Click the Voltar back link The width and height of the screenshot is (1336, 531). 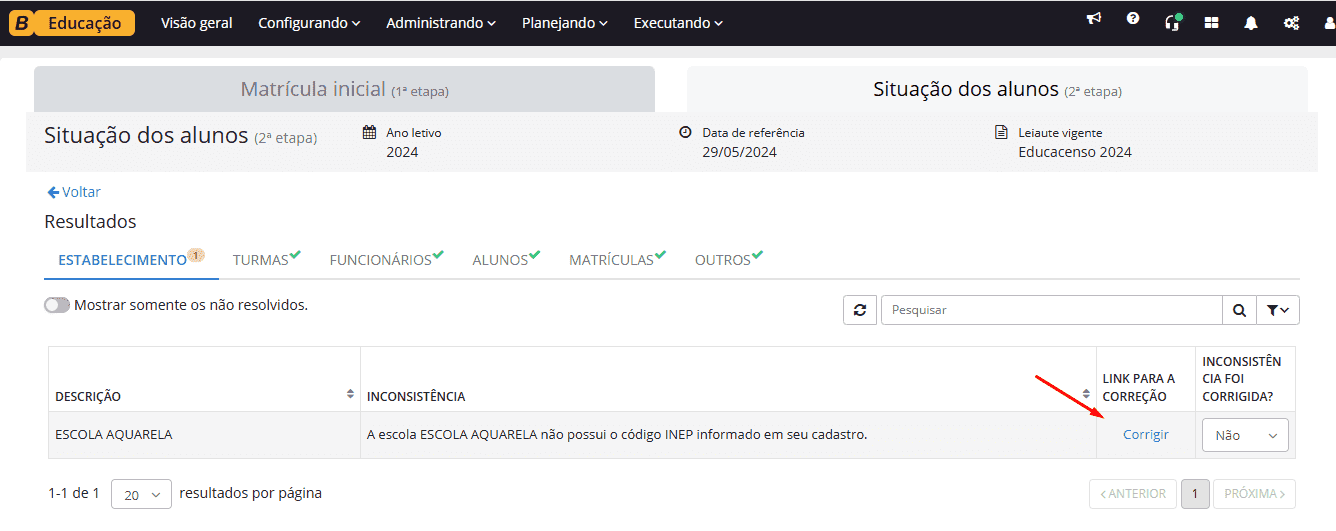74,192
